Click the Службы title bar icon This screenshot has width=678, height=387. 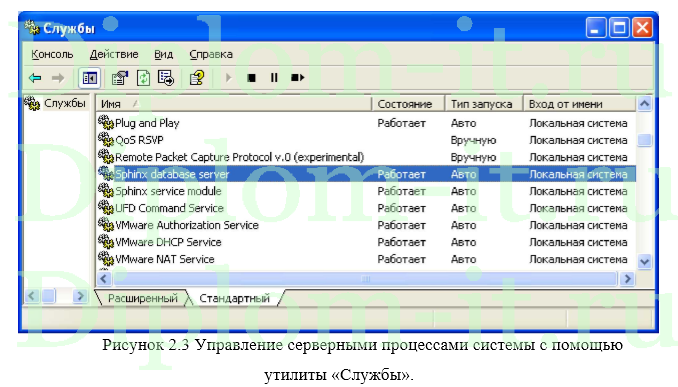point(32,28)
